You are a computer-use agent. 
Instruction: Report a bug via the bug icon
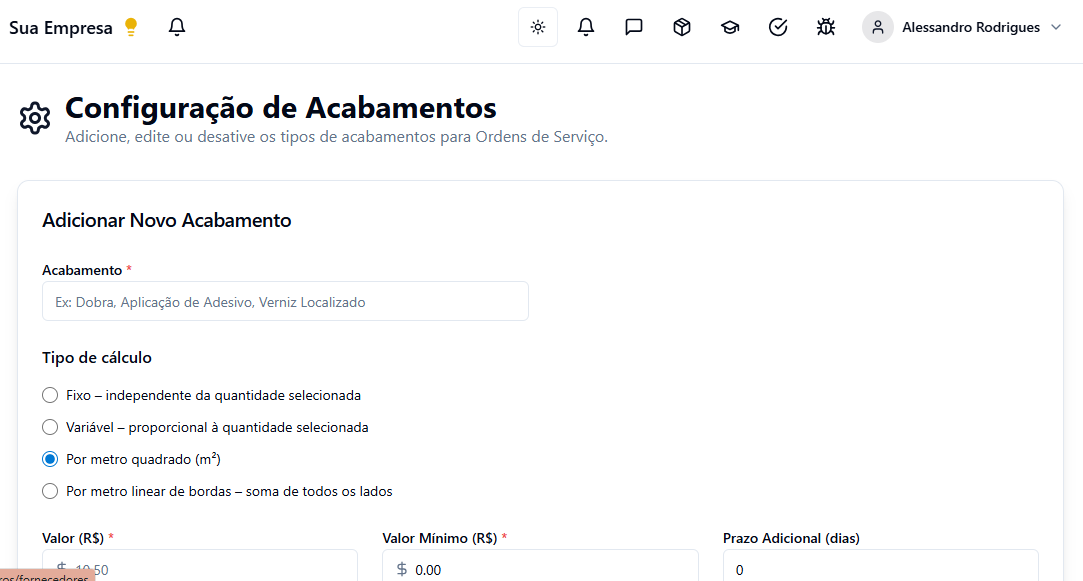tap(826, 27)
